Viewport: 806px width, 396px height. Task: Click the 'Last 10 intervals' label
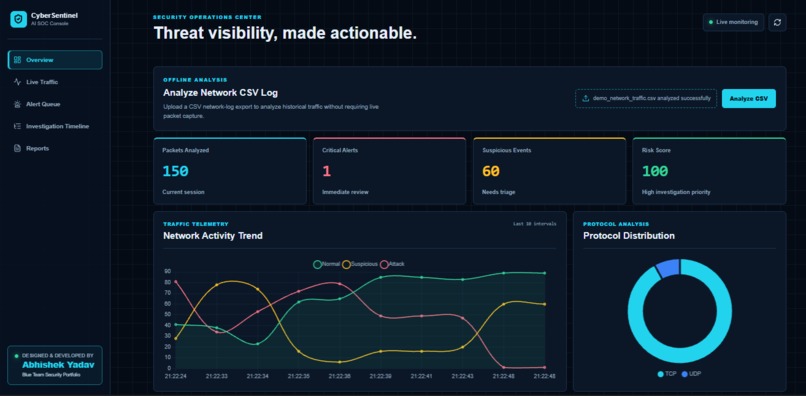(x=535, y=224)
